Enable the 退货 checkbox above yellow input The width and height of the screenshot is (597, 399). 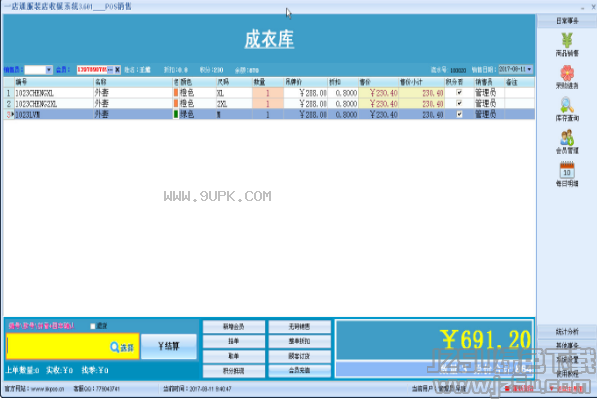pyautogui.click(x=93, y=326)
